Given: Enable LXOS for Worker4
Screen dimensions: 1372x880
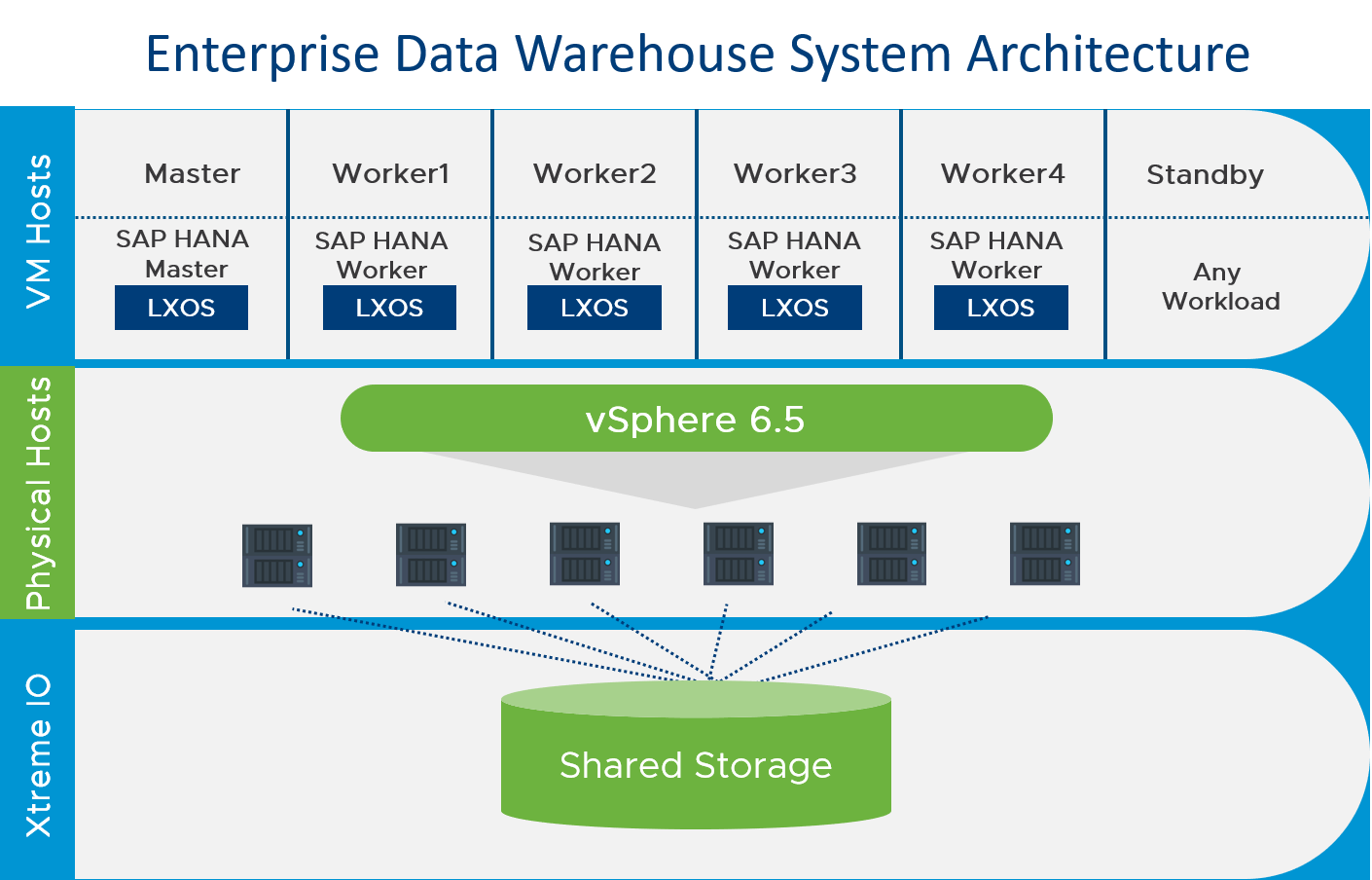Looking at the screenshot, I should click(1000, 307).
